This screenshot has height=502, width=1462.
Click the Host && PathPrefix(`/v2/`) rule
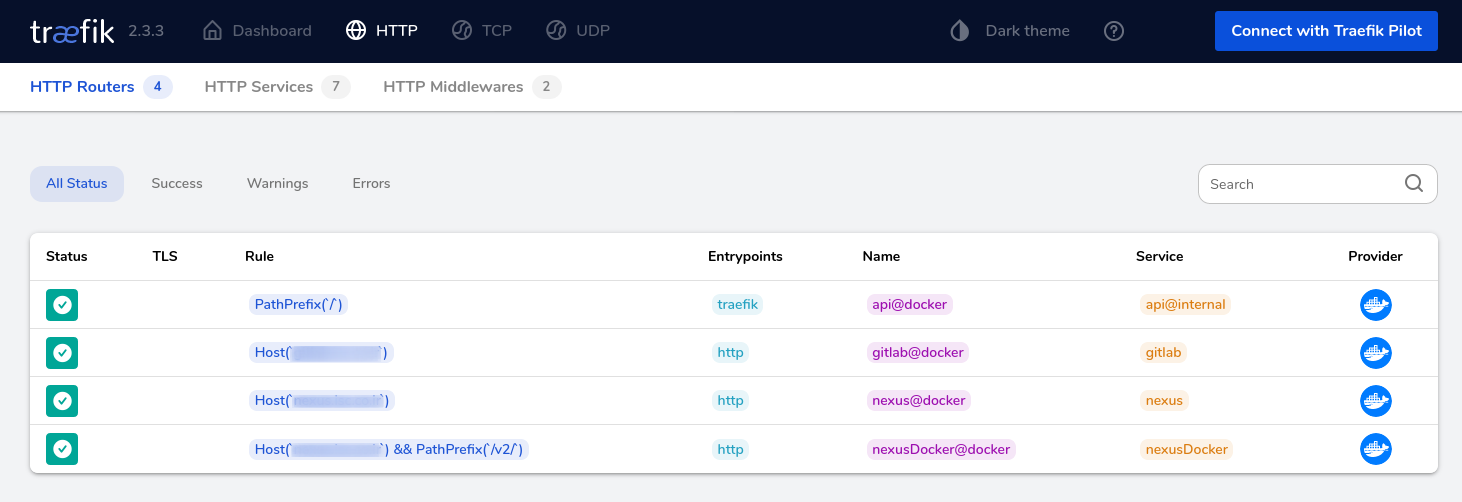(389, 449)
